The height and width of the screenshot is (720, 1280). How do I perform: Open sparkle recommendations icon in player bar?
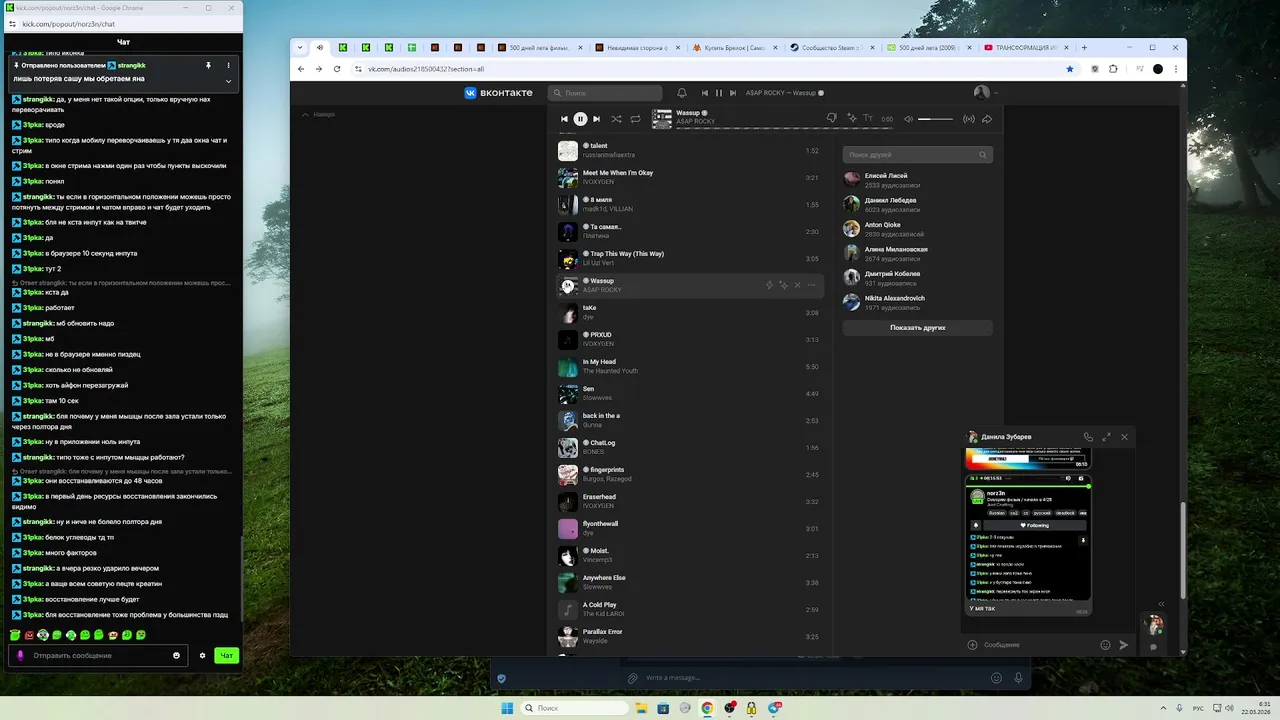pyautogui.click(x=851, y=118)
